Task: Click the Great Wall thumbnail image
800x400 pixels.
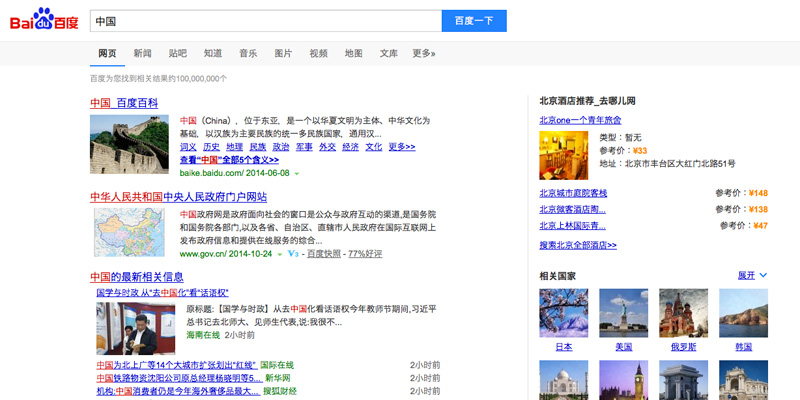Action: pyautogui.click(x=129, y=144)
